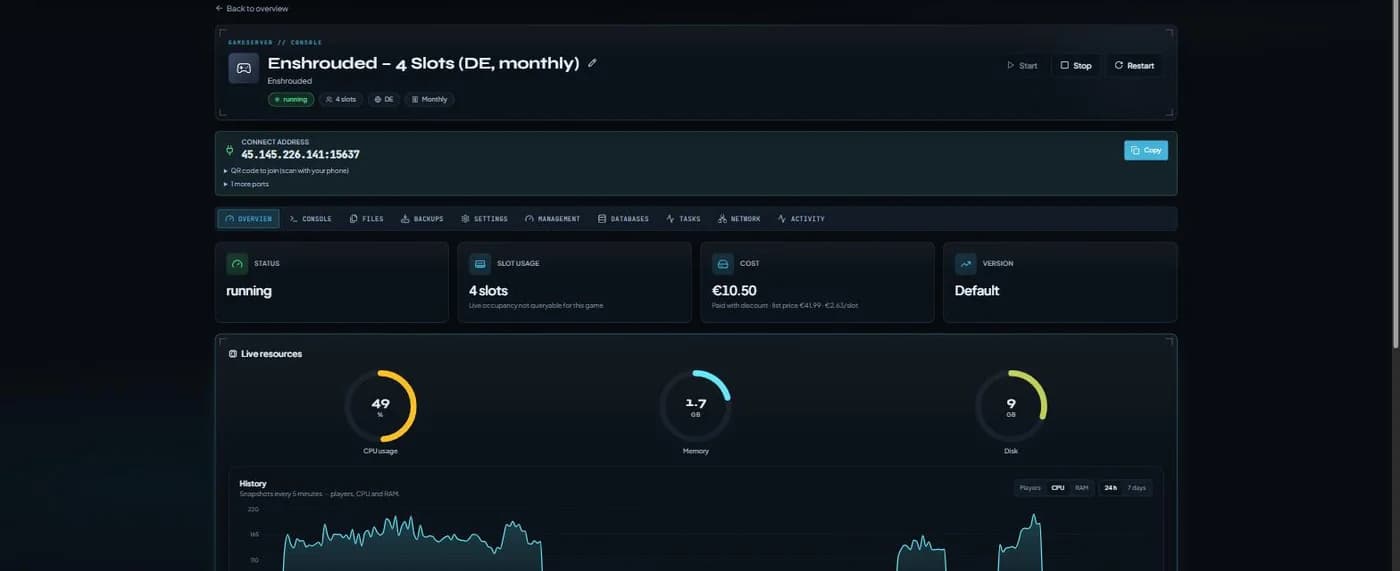
Task: Click the CPU history chart area
Action: [x=695, y=540]
